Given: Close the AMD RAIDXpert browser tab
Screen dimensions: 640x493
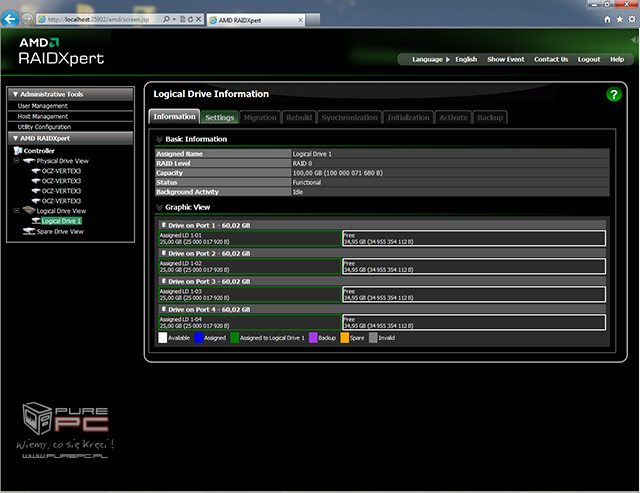Looking at the screenshot, I should (300, 20).
